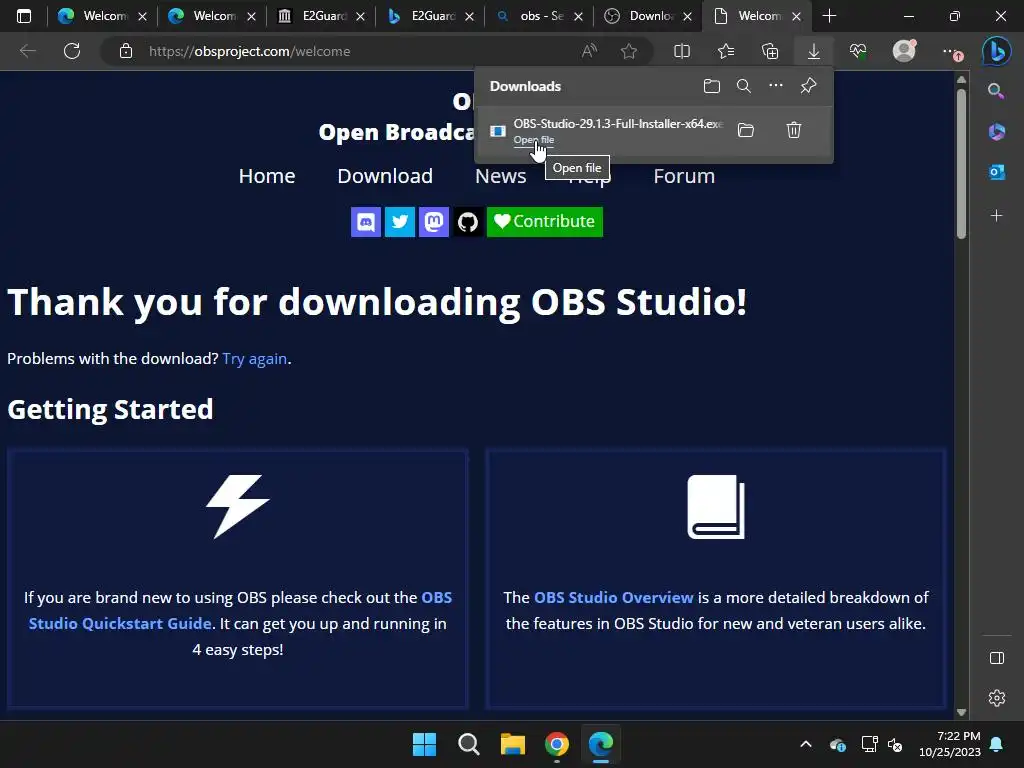1024x768 pixels.
Task: Go to Home in site navigation
Action: pos(266,176)
